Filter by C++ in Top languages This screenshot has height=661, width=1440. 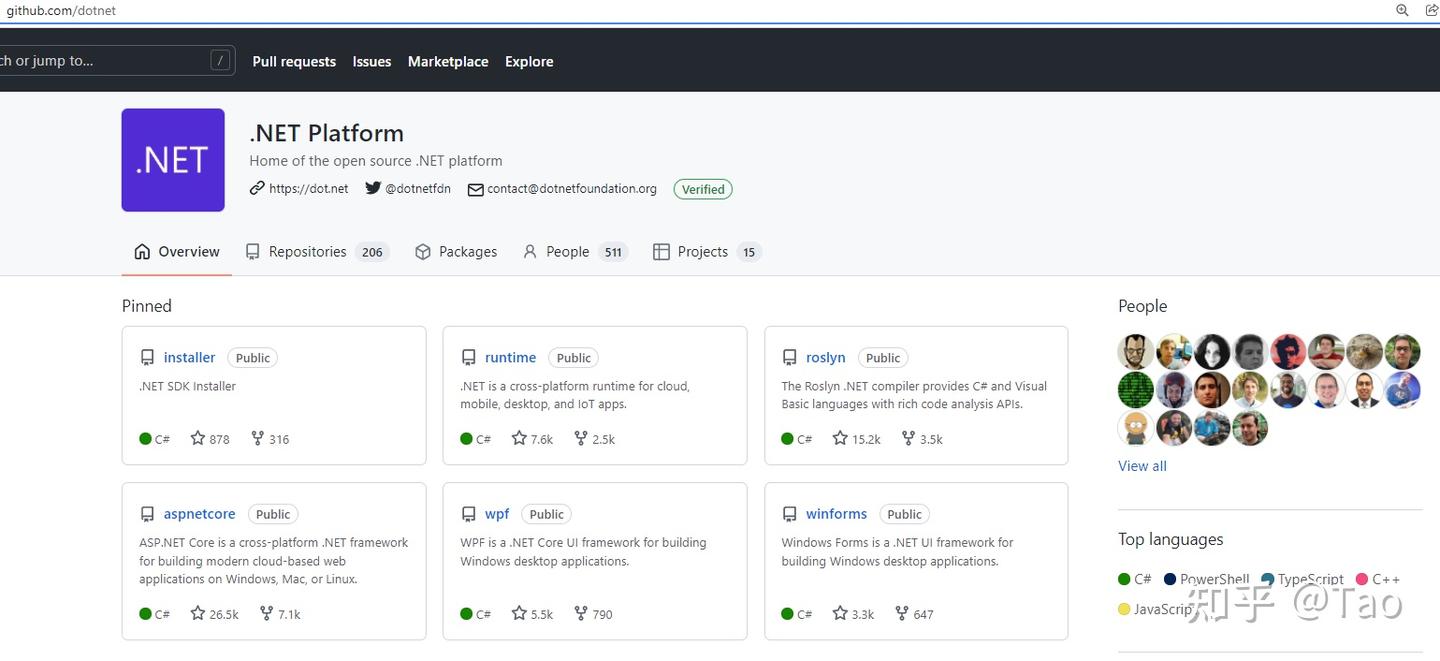tap(1378, 579)
